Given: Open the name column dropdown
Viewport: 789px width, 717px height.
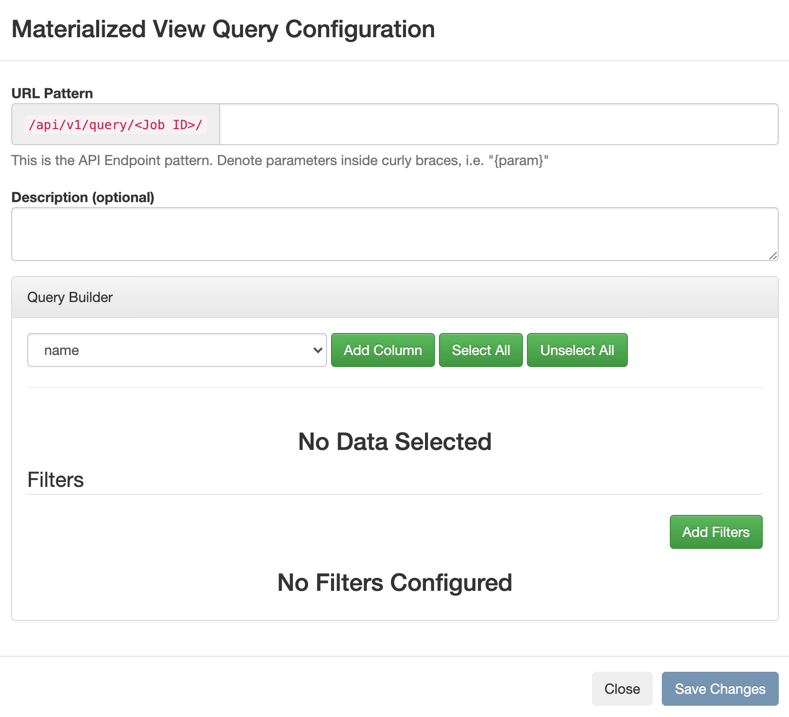Looking at the screenshot, I should point(177,350).
